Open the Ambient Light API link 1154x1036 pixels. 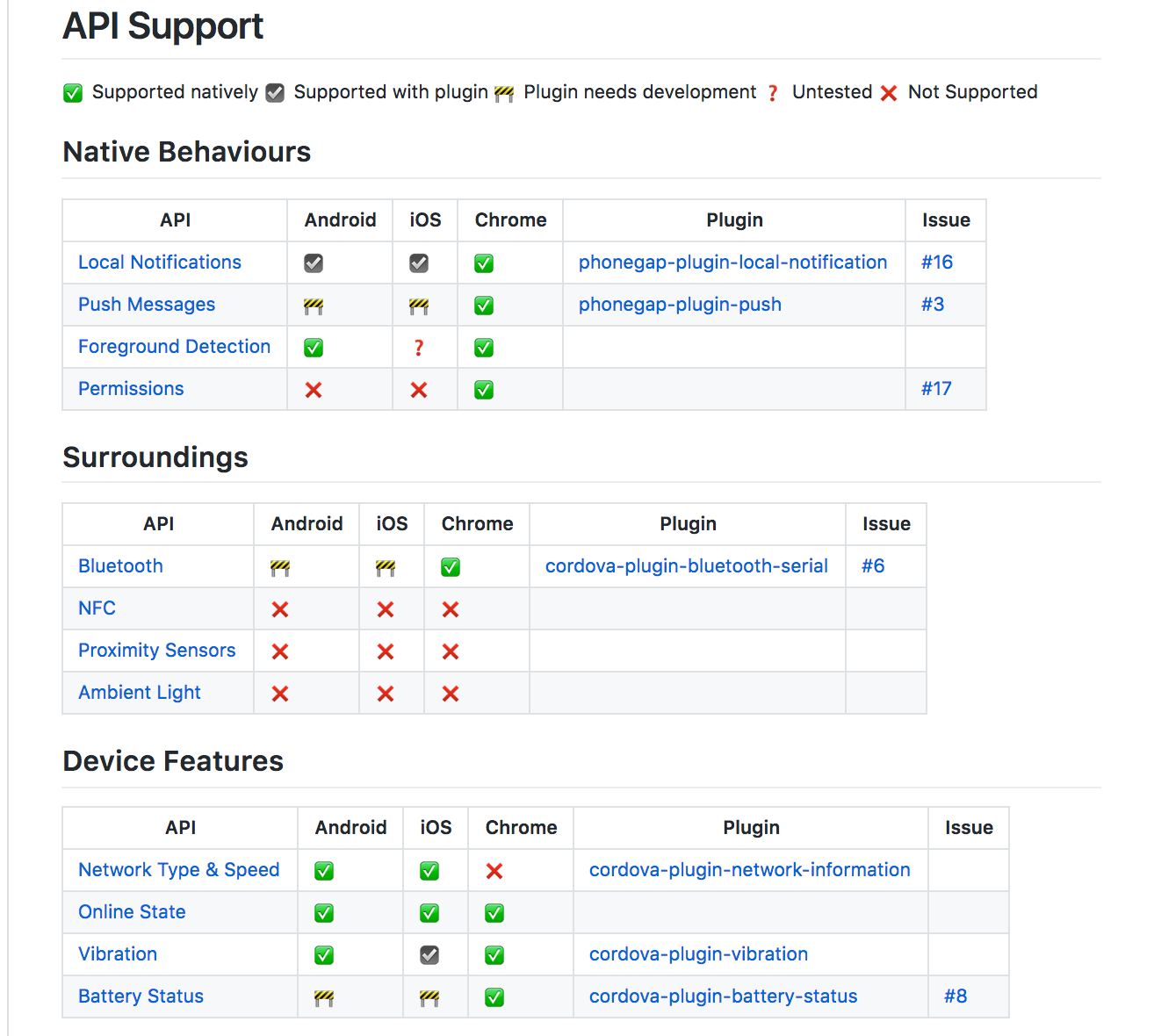pos(140,693)
